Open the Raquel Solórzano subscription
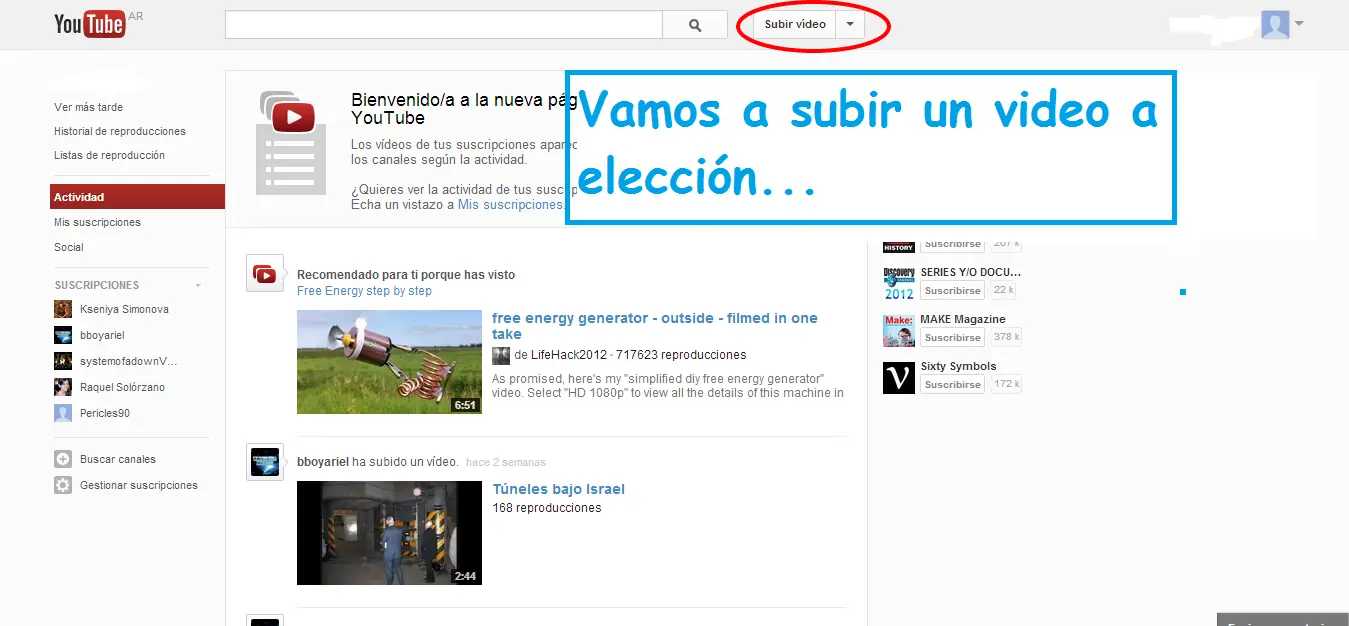 click(x=122, y=387)
